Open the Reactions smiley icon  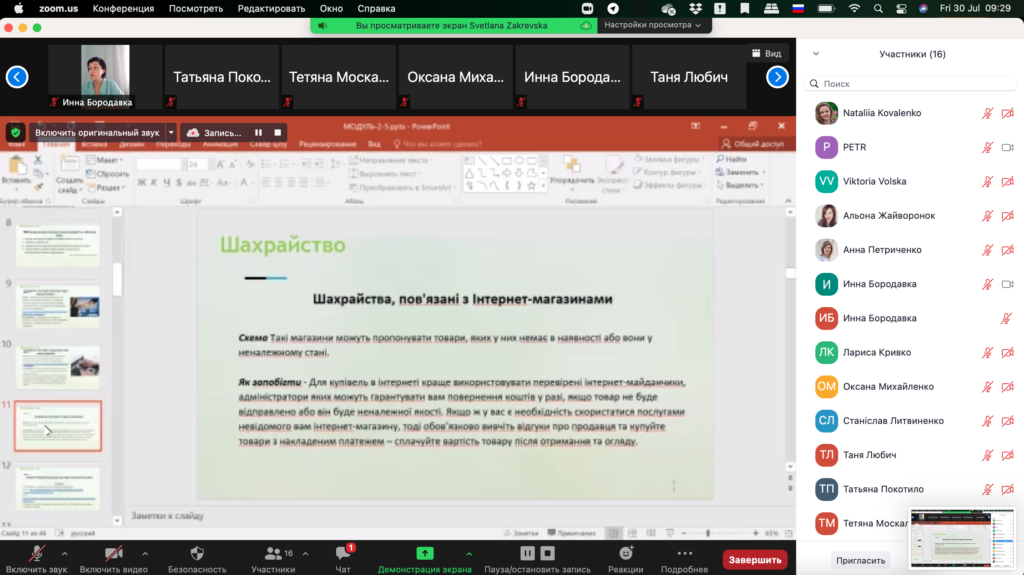point(625,553)
